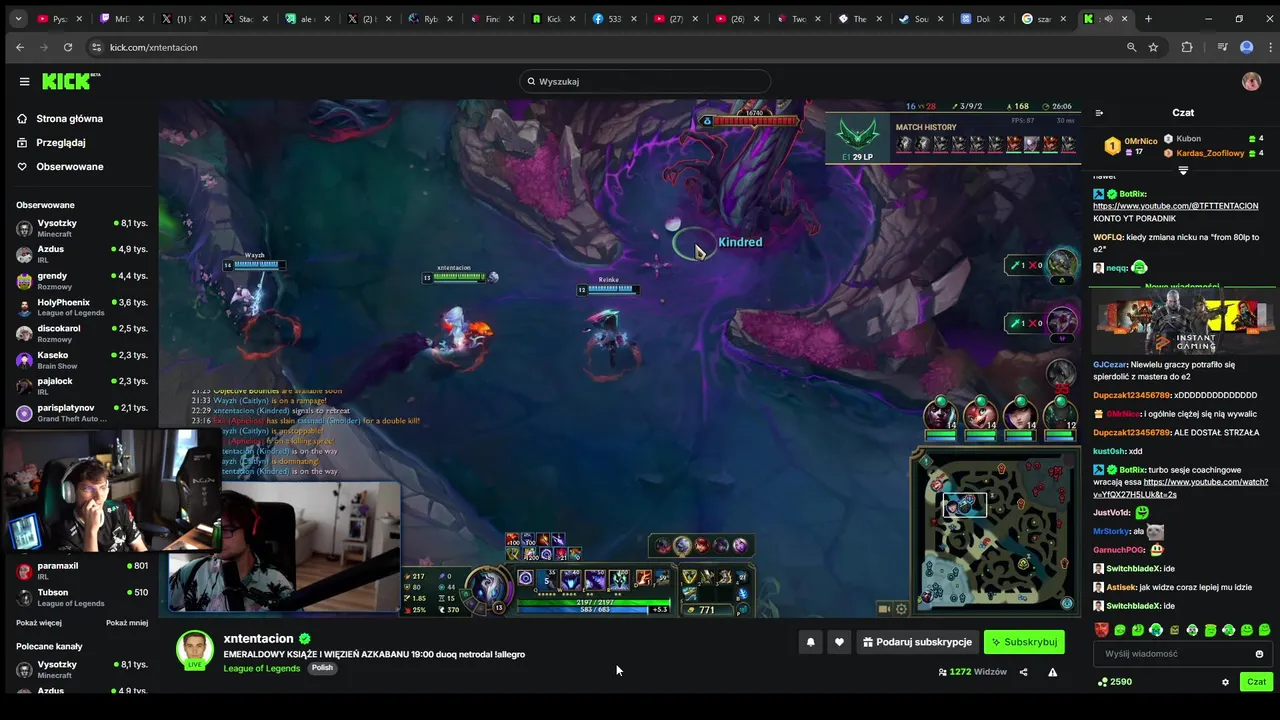Open the Instant Gaming banner in chat

(x=1182, y=322)
